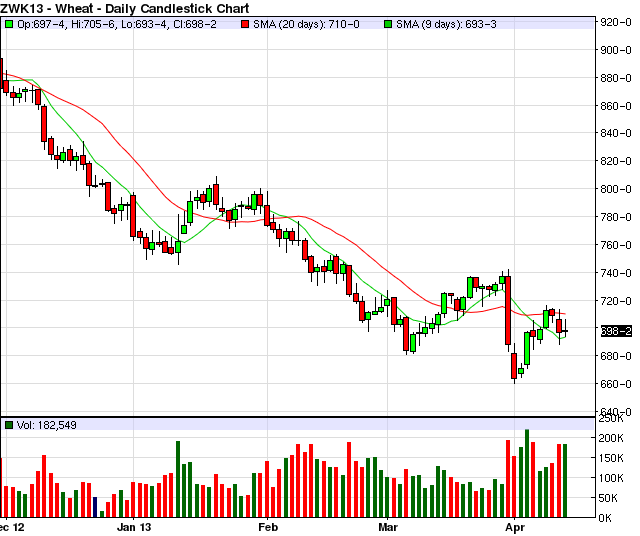Click the '660-0' price axis label
The image size is (640, 536).
(x=616, y=384)
